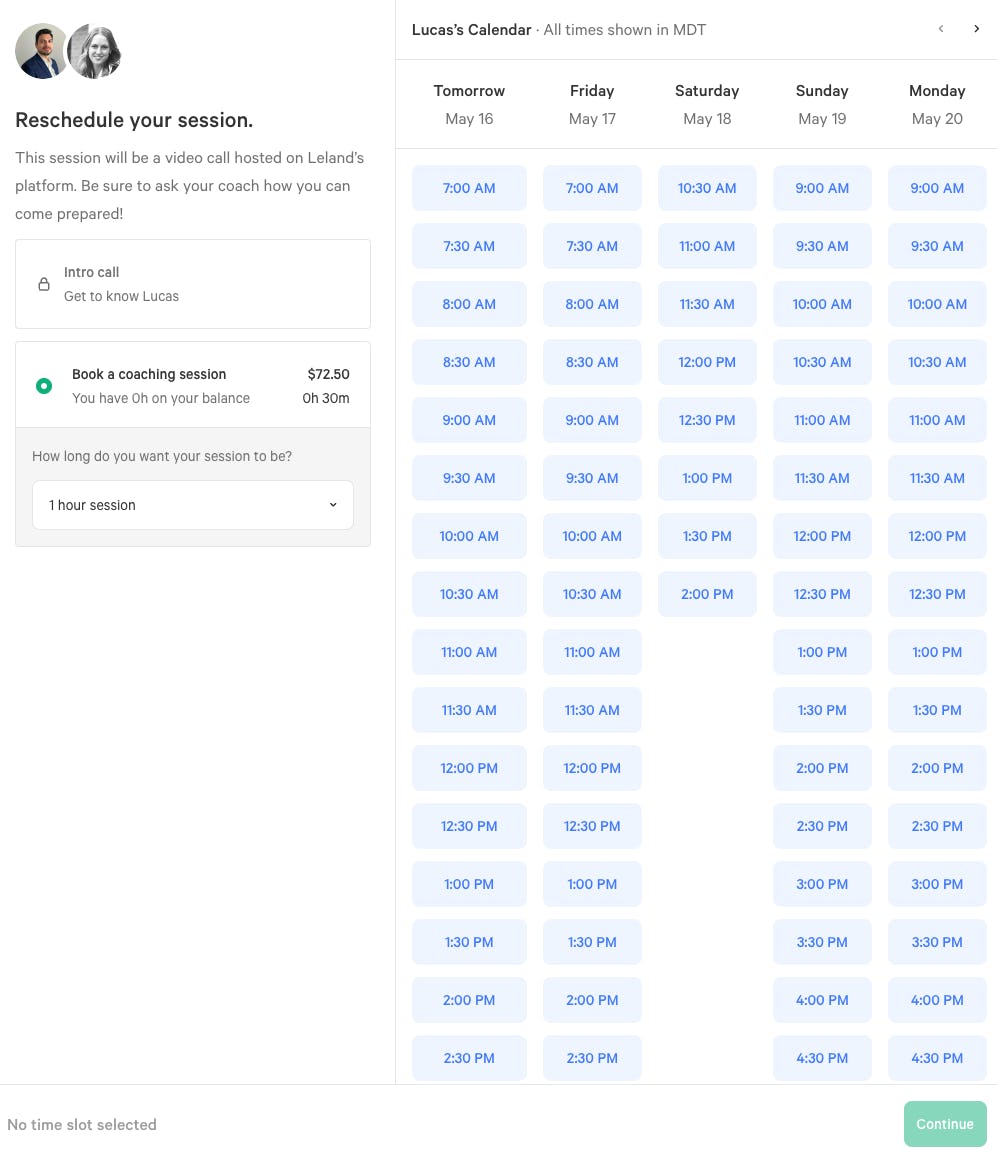Screen dimensions: 997x1162
Task: Click the lock icon beside Intro call
Action: (44, 284)
